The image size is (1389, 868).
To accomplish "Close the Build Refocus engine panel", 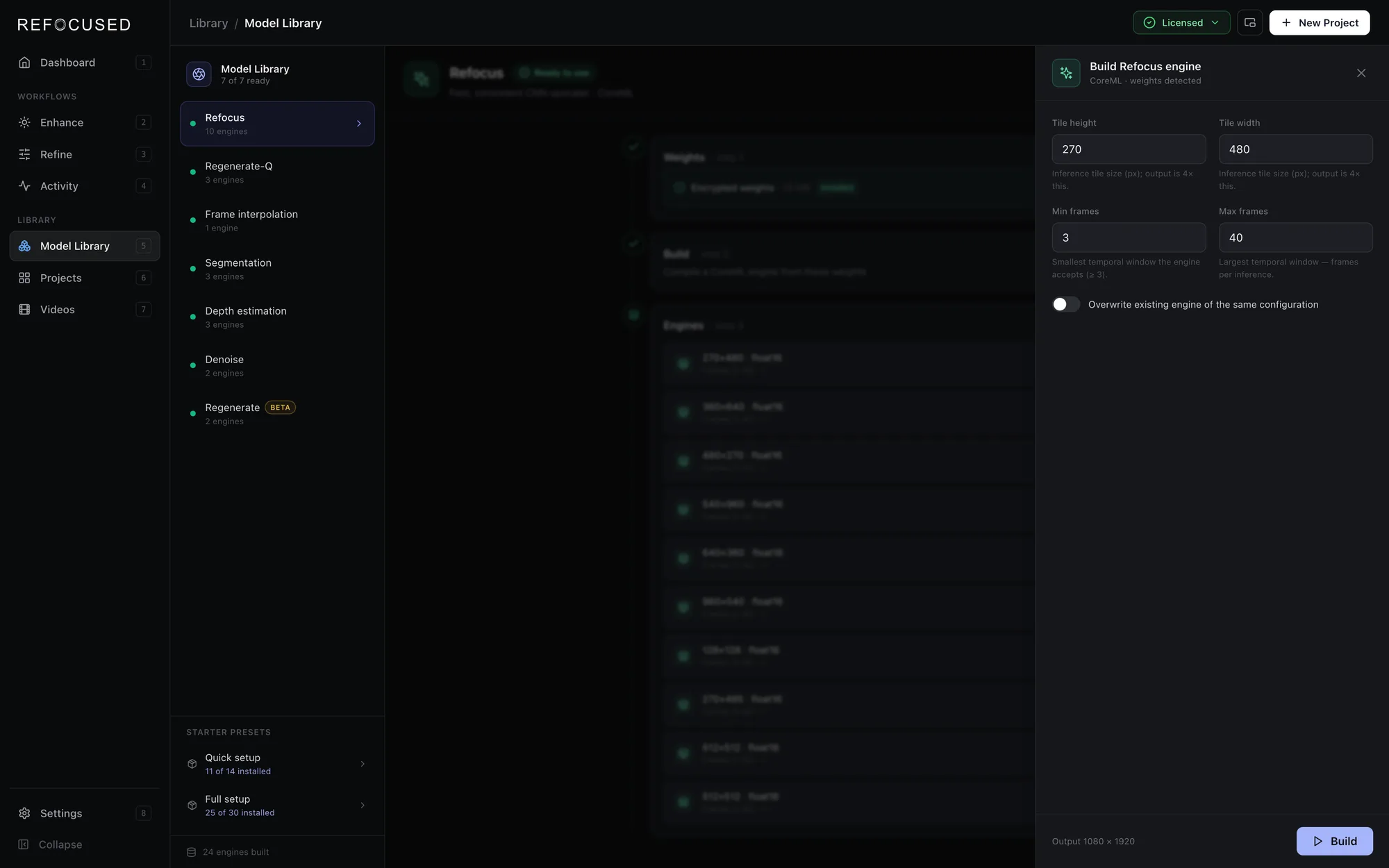I will [x=1361, y=73].
